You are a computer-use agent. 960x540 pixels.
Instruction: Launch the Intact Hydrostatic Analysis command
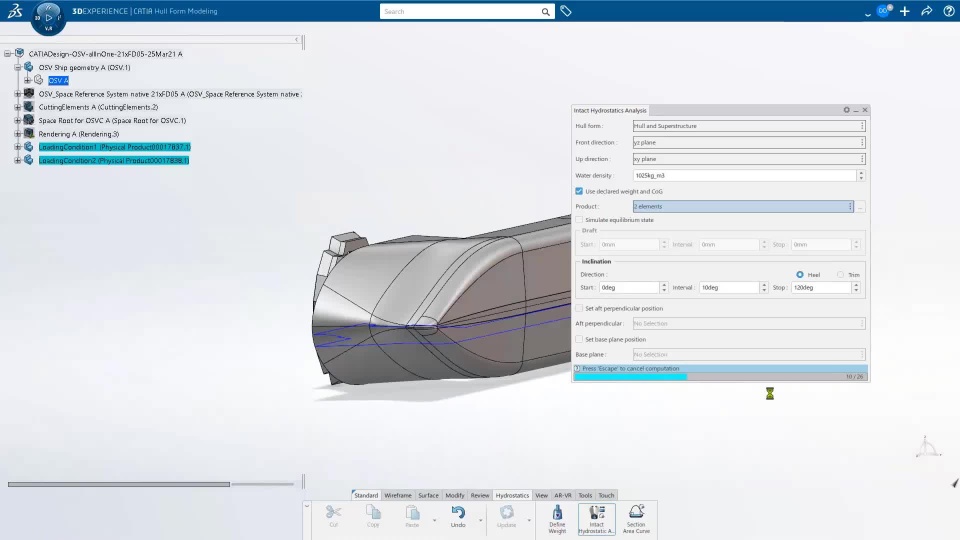596,519
